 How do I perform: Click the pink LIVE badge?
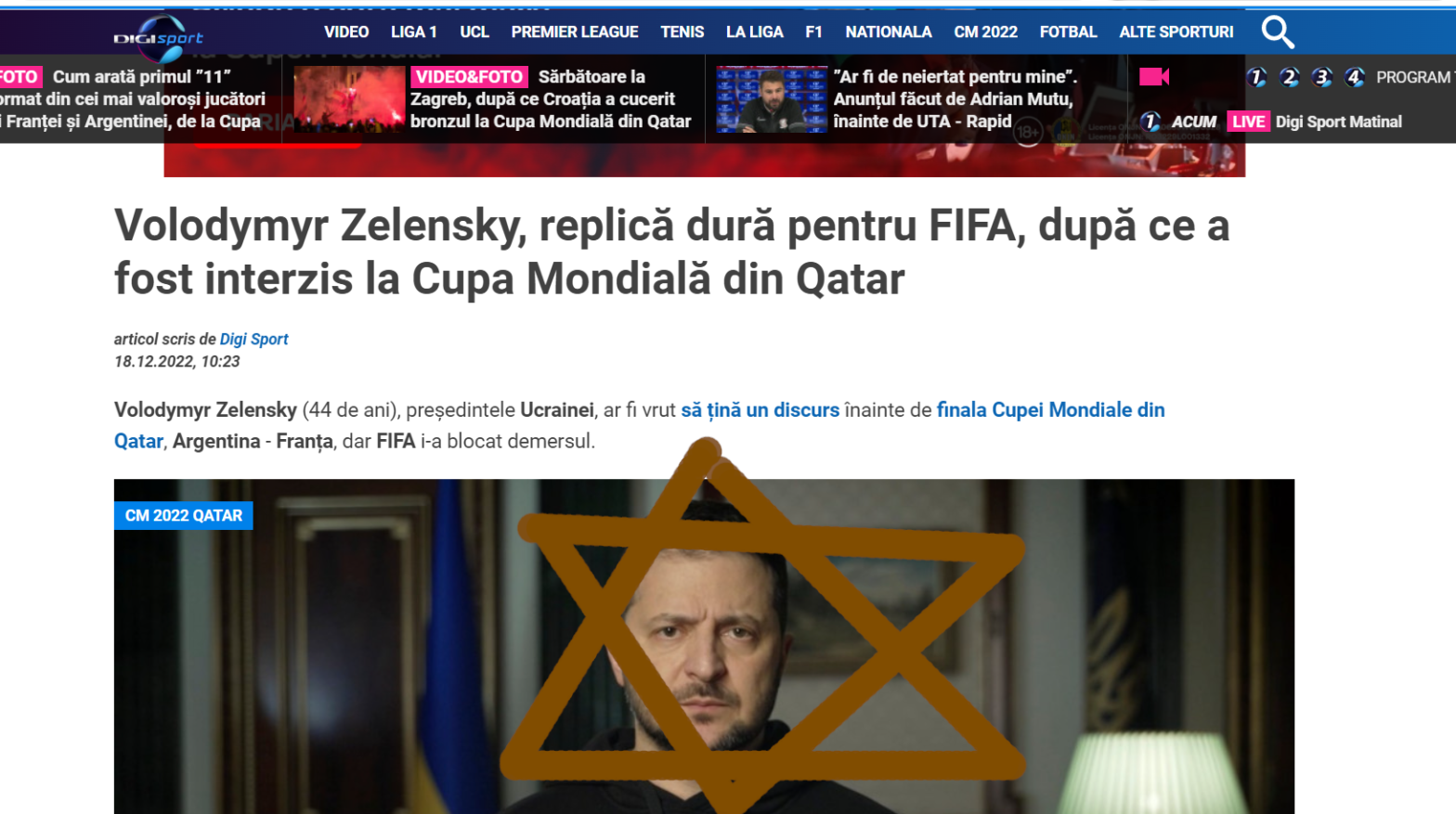[1248, 122]
